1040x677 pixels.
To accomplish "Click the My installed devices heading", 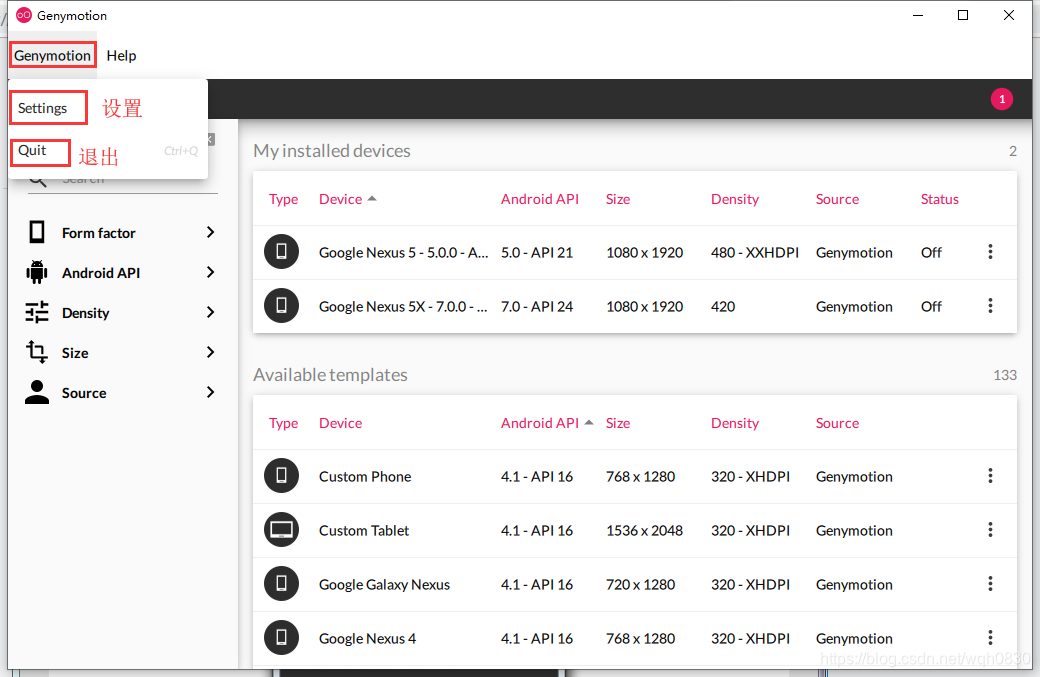I will (x=332, y=151).
